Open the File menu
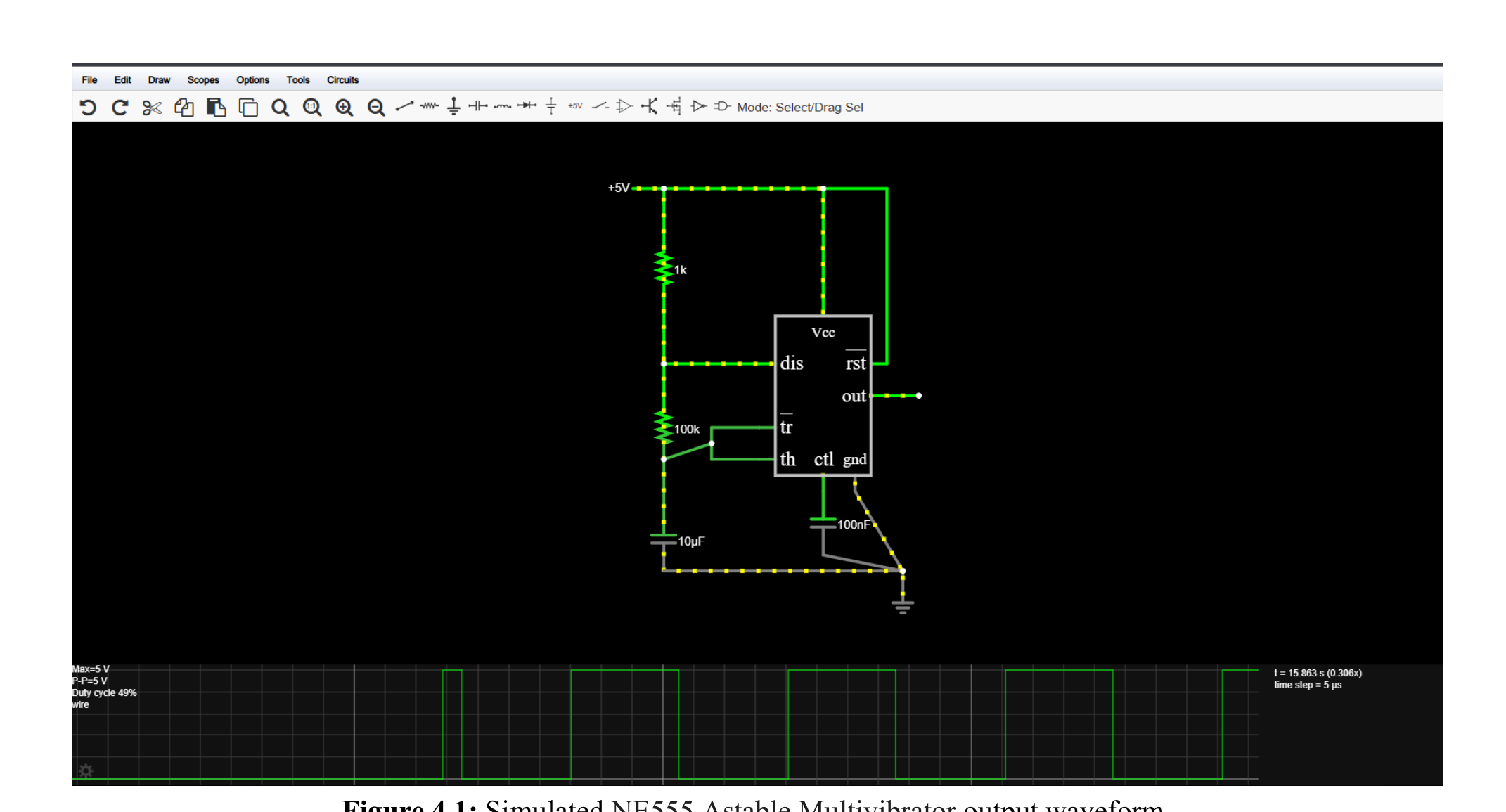This screenshot has width=1506, height=812. pyautogui.click(x=89, y=80)
